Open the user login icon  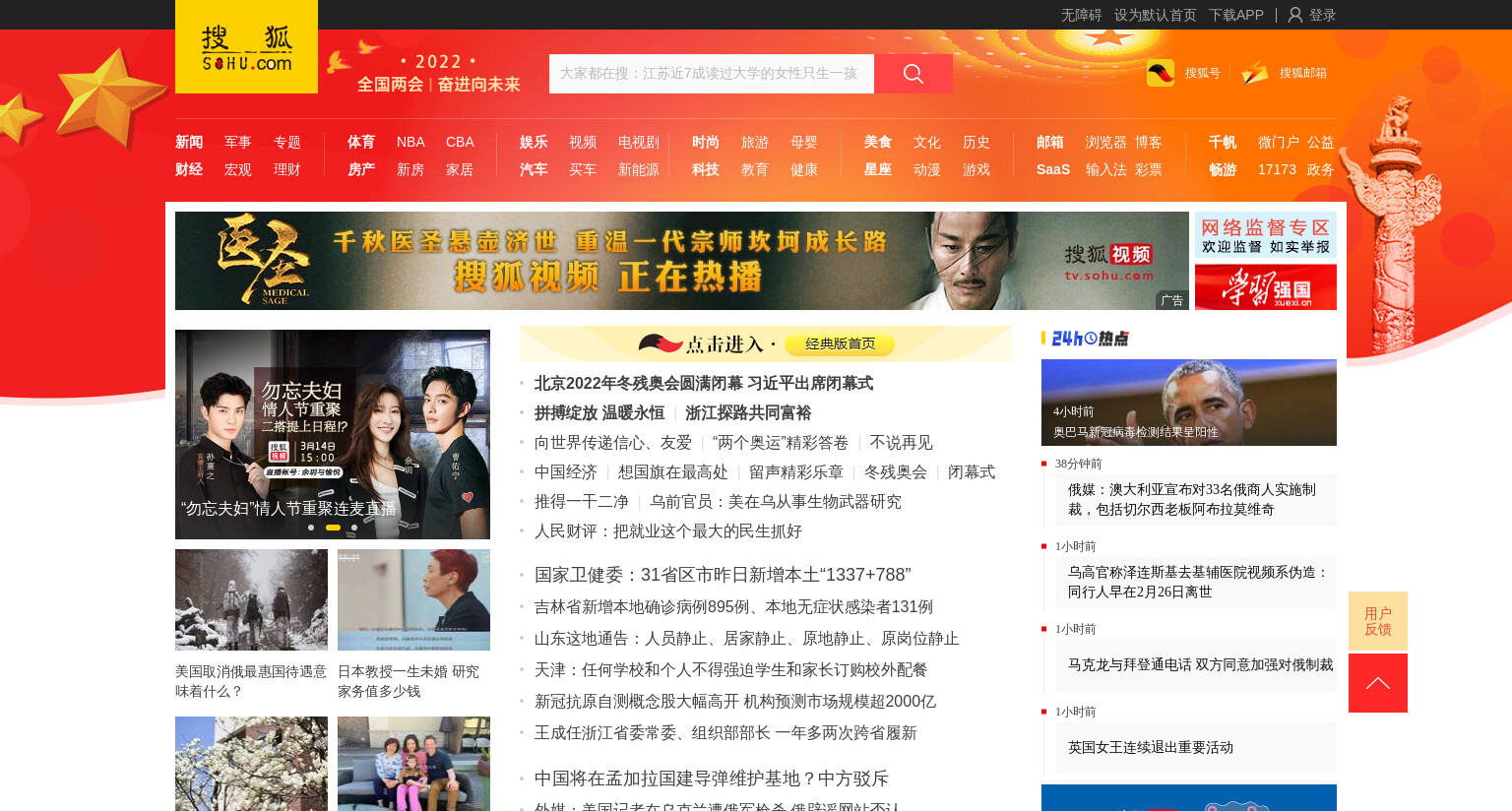pyautogui.click(x=1295, y=15)
